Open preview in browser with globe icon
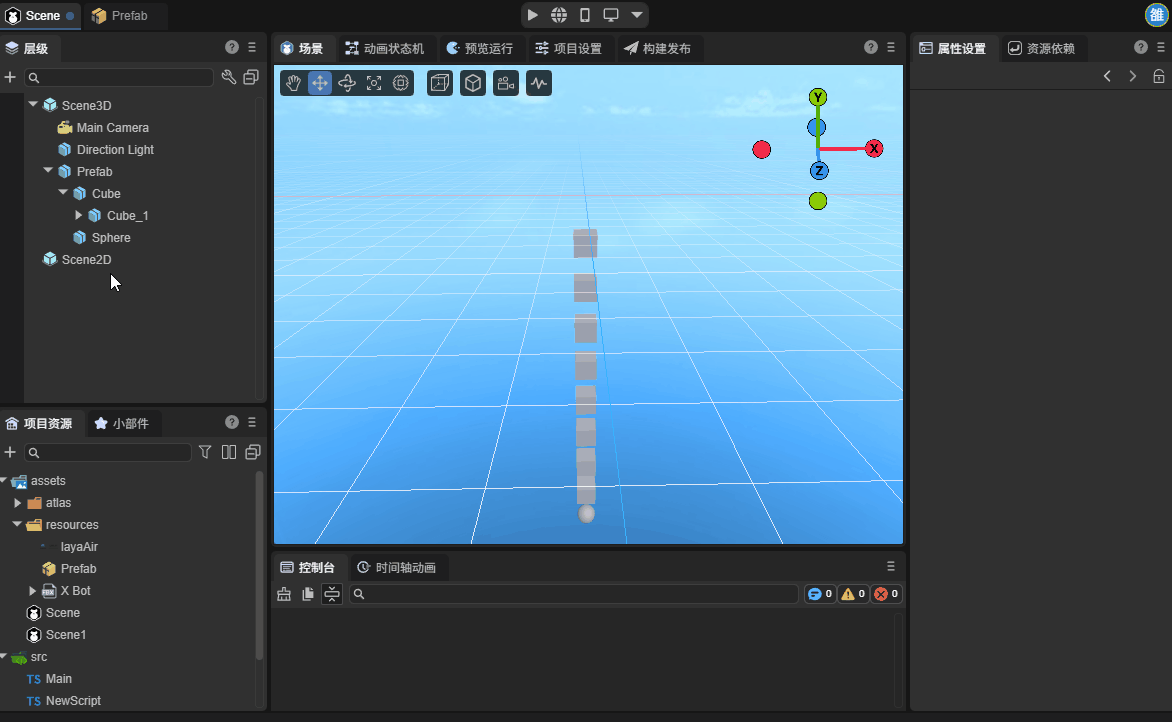This screenshot has width=1172, height=722. 559,15
